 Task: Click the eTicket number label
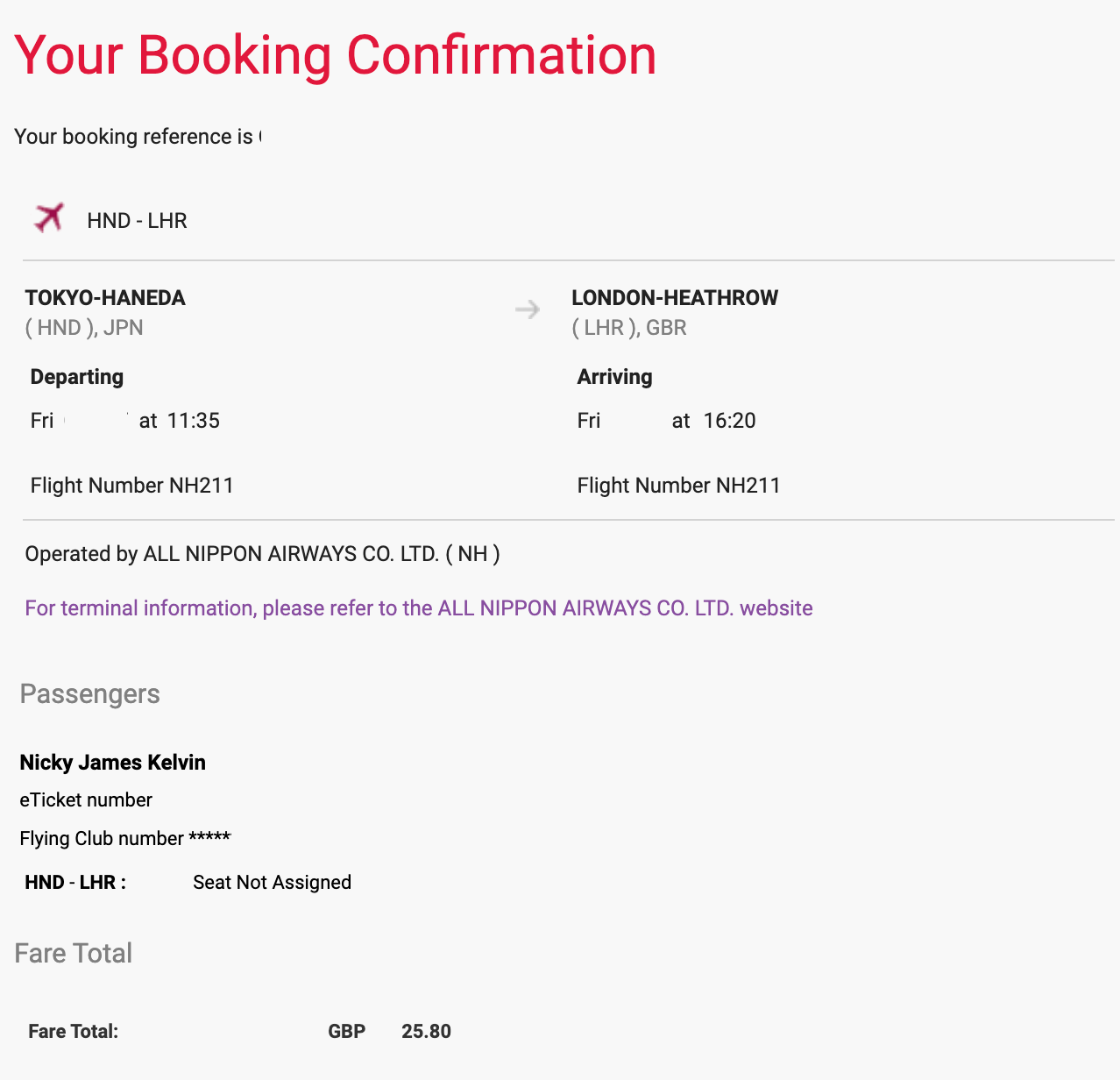86,800
